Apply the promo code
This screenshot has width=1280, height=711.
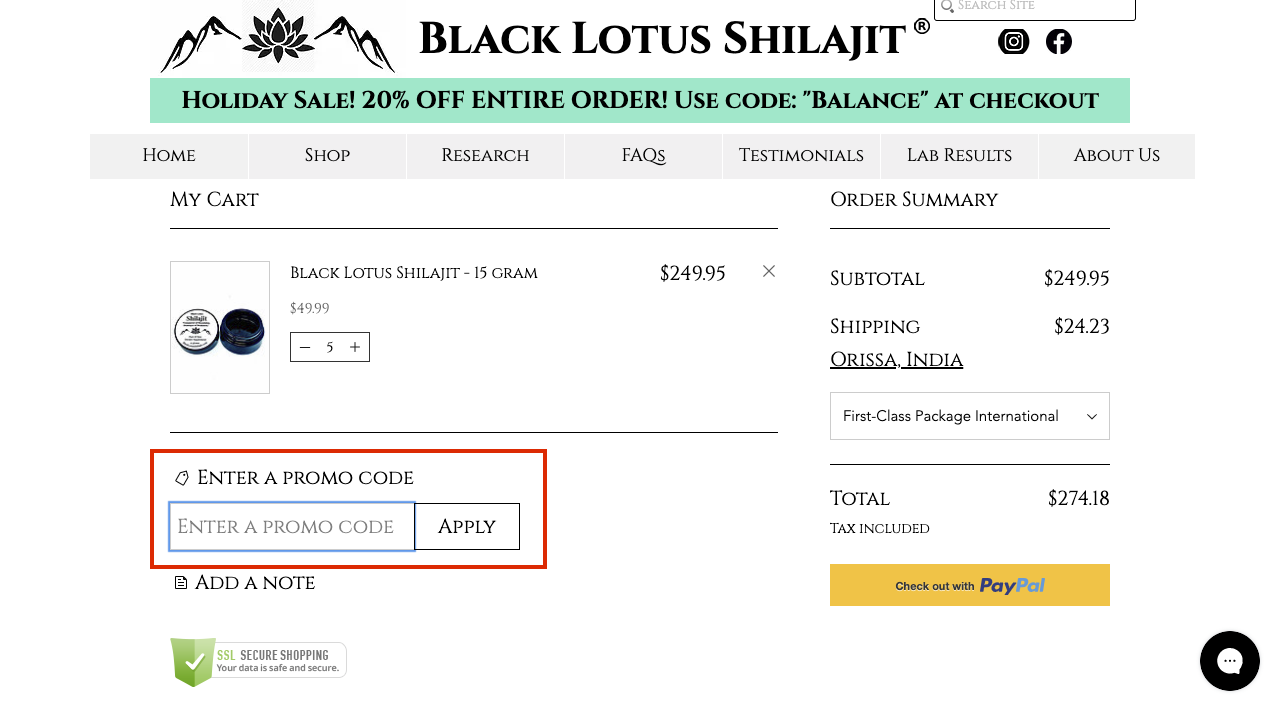tap(467, 527)
